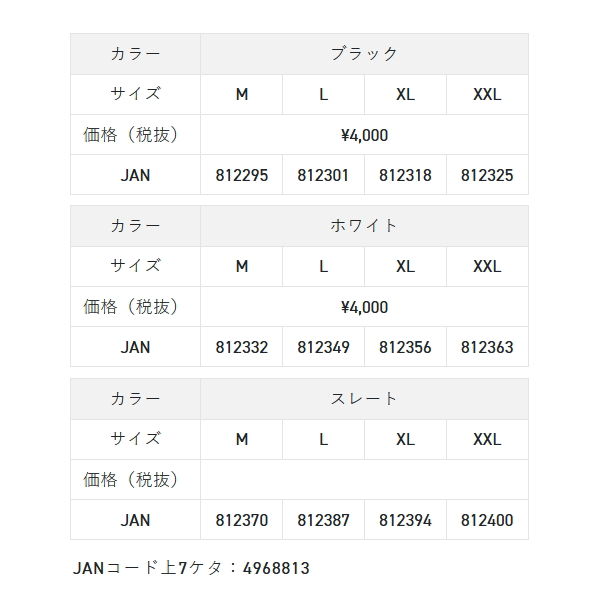The height and width of the screenshot is (600, 600).
Task: Select the 812349 JAN cell
Action: [323, 347]
